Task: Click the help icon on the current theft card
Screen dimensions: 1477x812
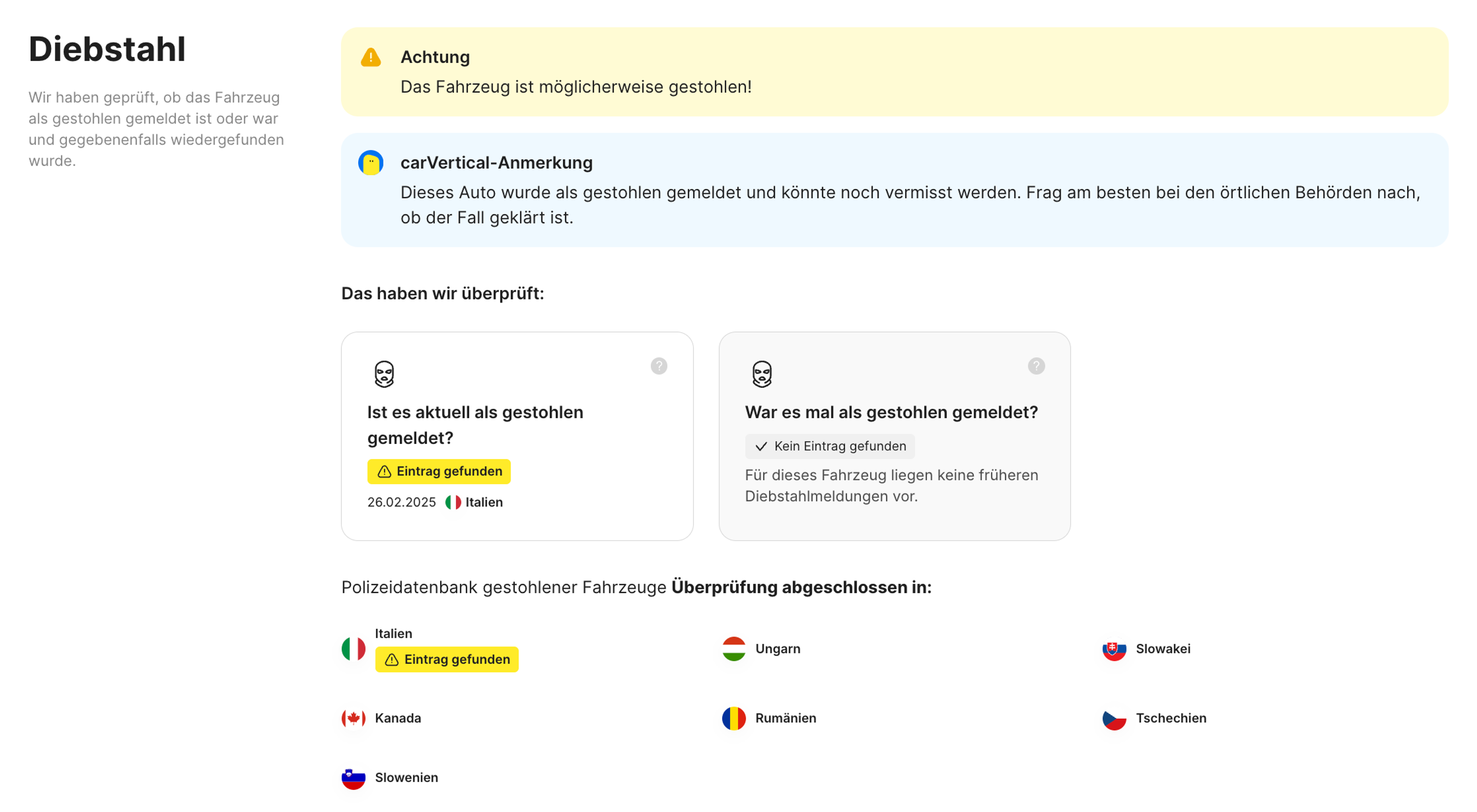Action: pyautogui.click(x=659, y=366)
